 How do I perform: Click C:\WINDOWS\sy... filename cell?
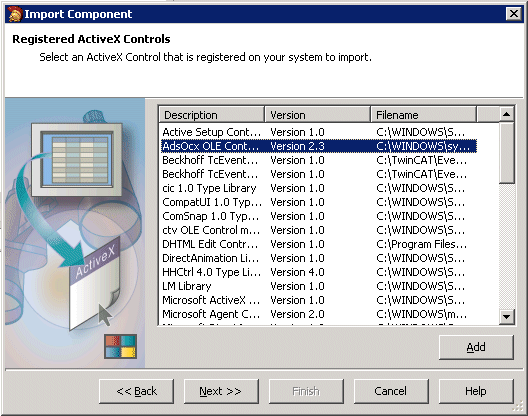(x=423, y=146)
